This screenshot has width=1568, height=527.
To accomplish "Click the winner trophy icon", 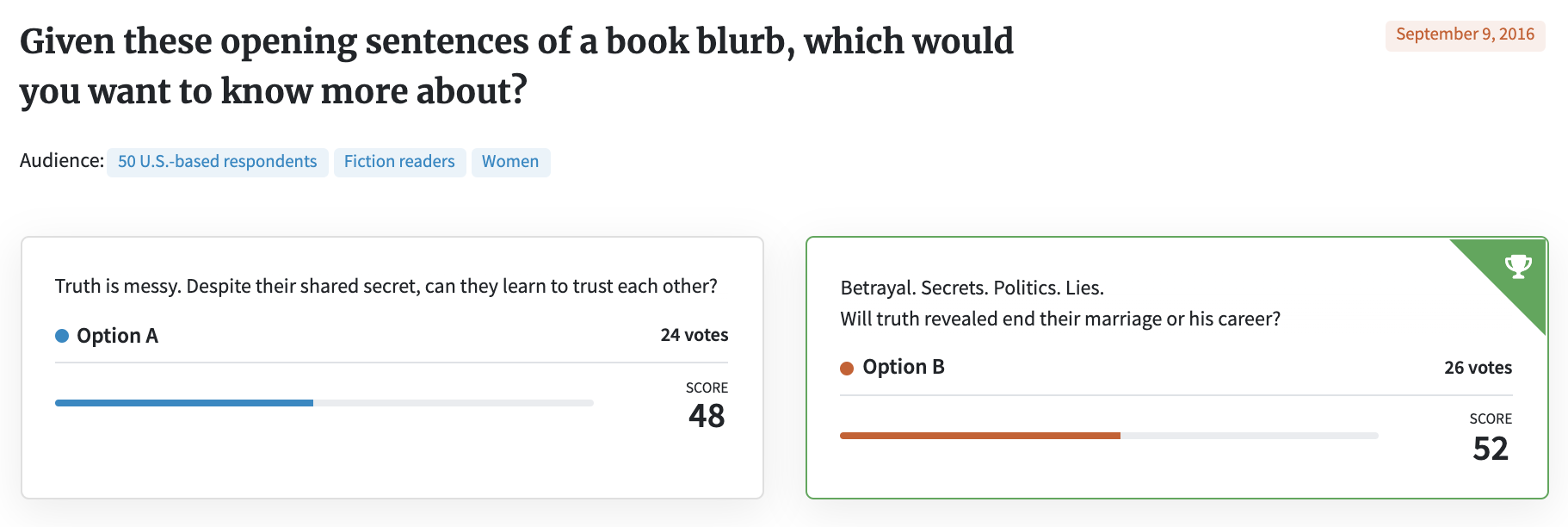I will click(x=1518, y=266).
